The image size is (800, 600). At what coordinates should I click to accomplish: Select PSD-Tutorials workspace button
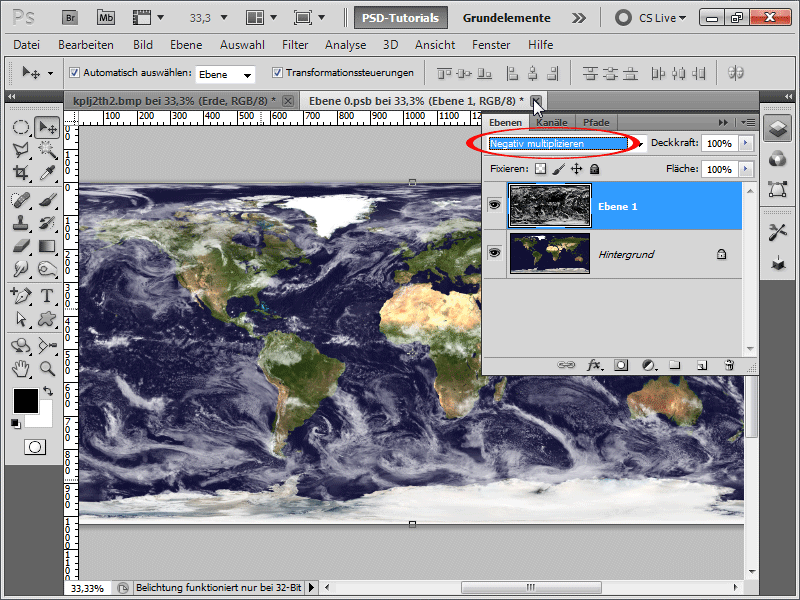[401, 18]
